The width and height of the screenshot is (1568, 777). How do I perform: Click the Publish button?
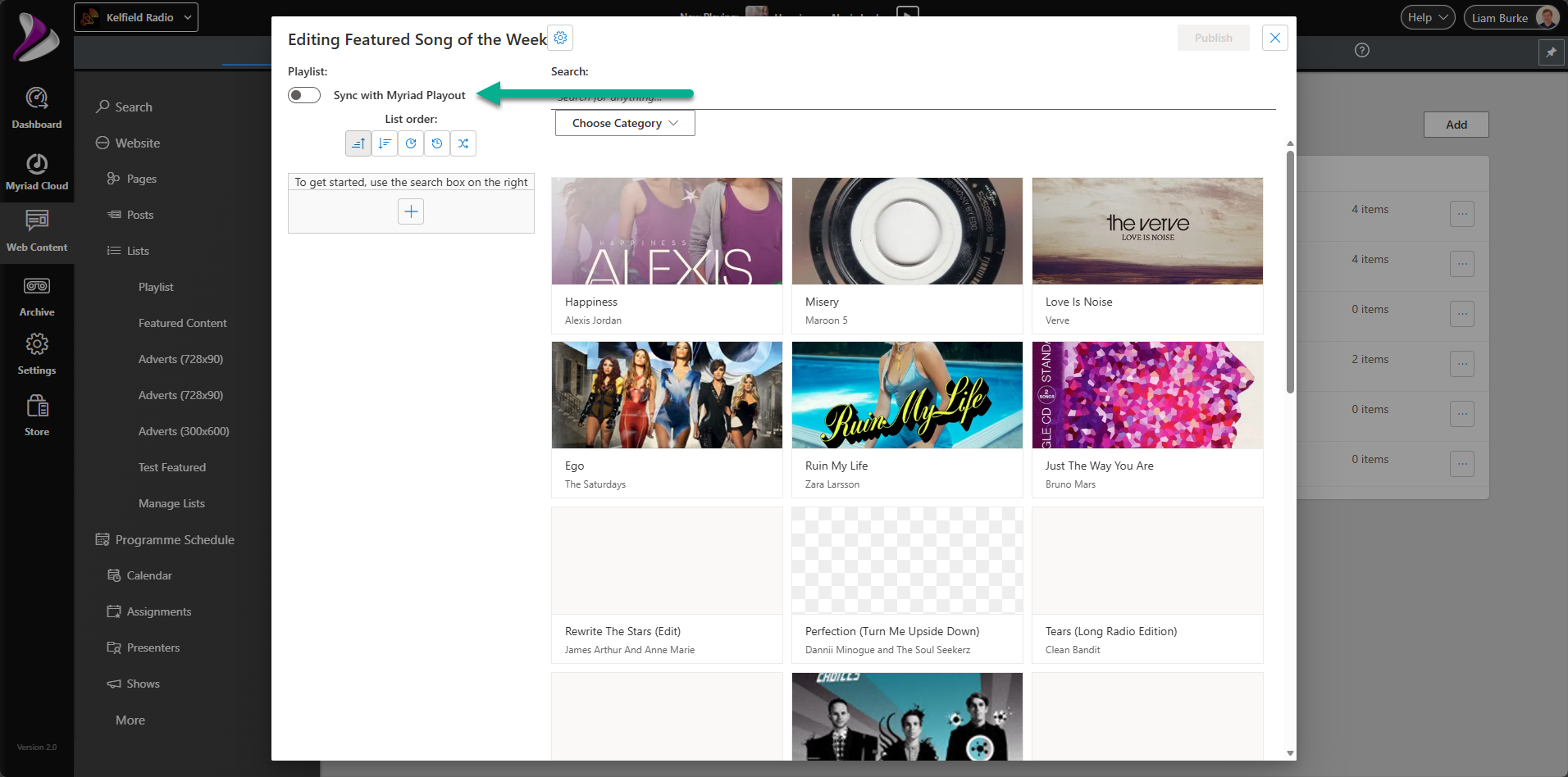pos(1213,38)
